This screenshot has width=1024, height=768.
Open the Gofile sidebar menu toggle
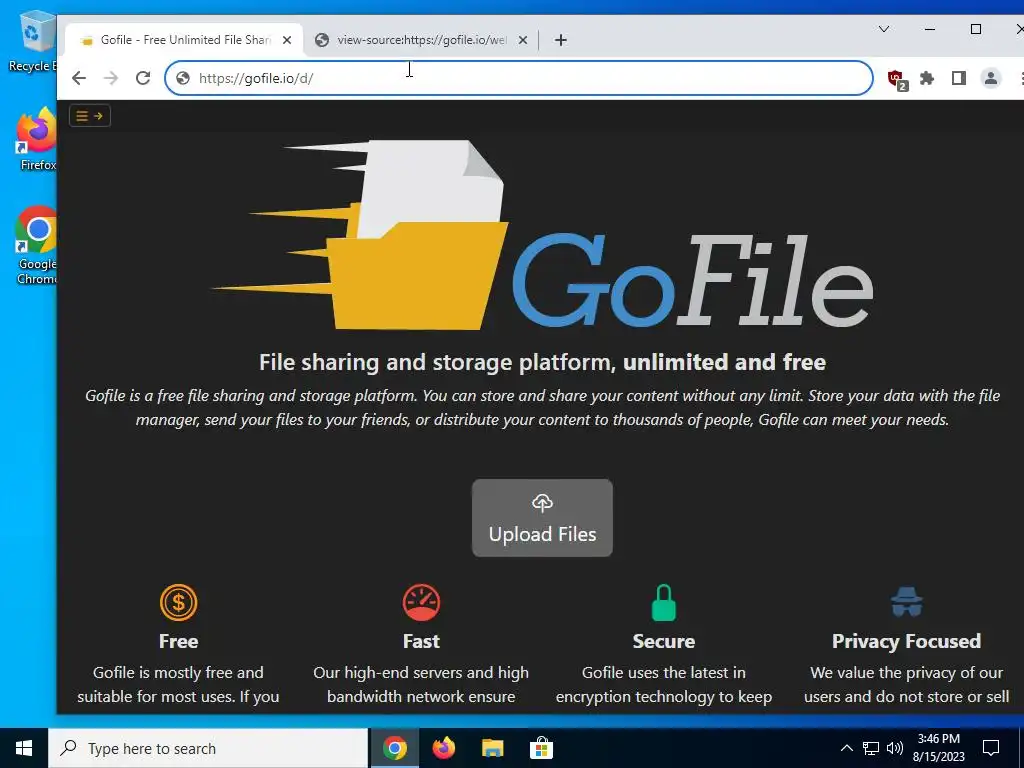click(x=89, y=116)
